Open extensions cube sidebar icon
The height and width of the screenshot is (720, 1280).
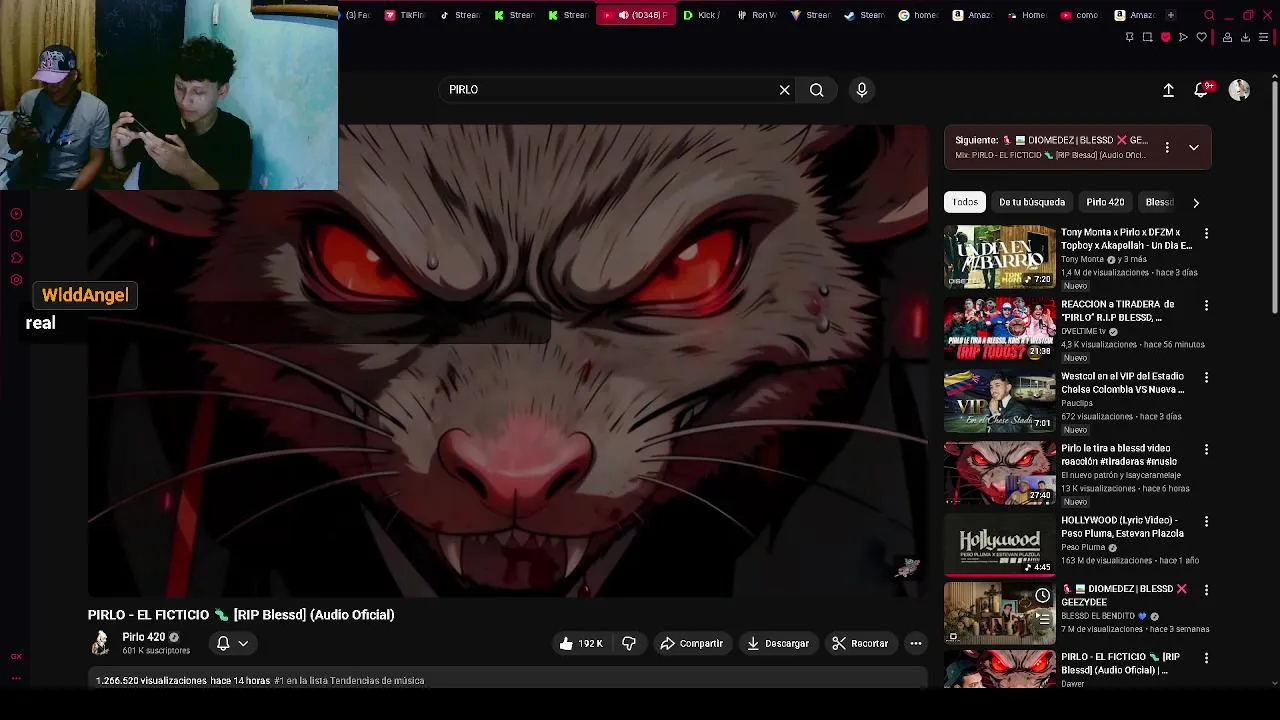point(16,258)
